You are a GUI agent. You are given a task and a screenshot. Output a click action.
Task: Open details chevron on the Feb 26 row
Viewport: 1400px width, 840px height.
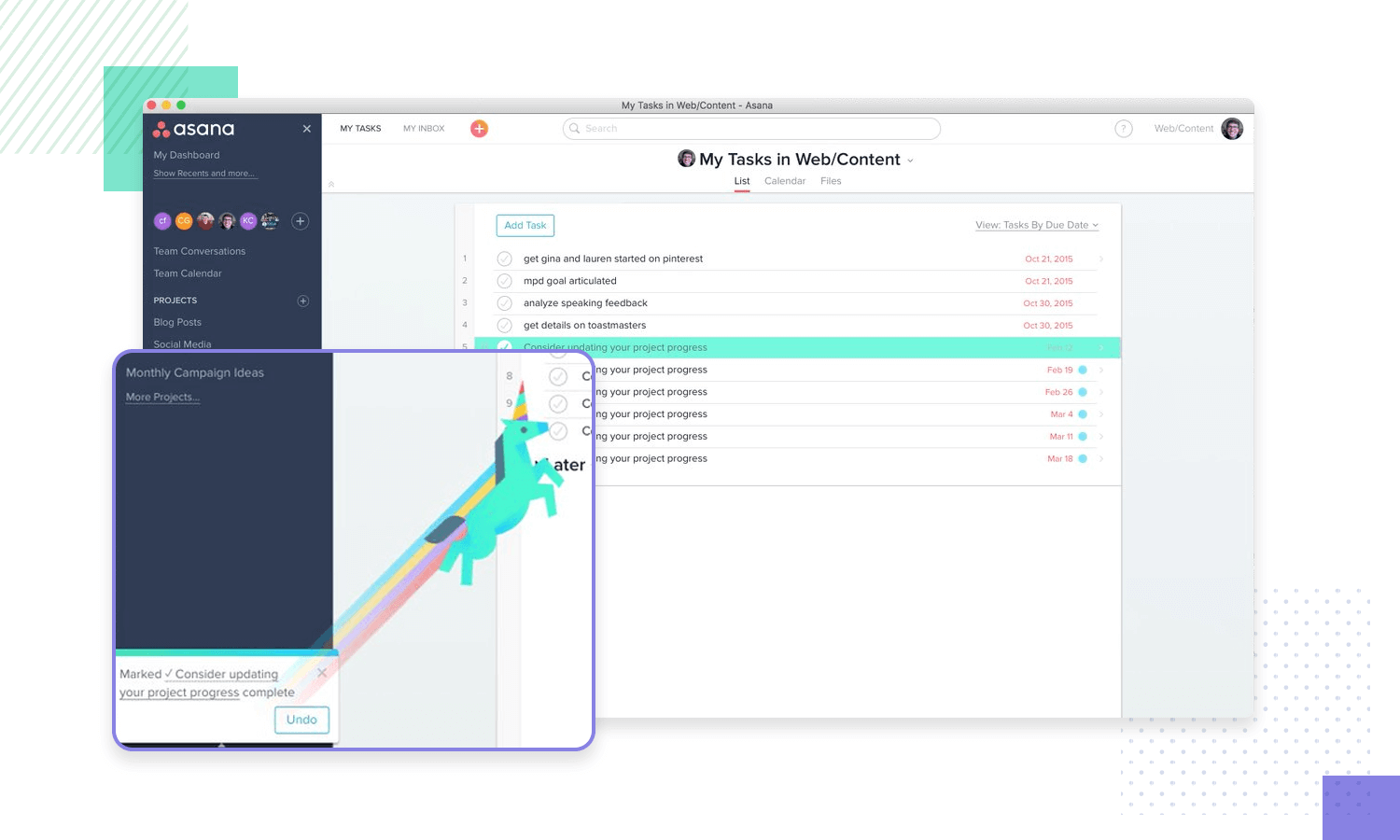point(1101,392)
